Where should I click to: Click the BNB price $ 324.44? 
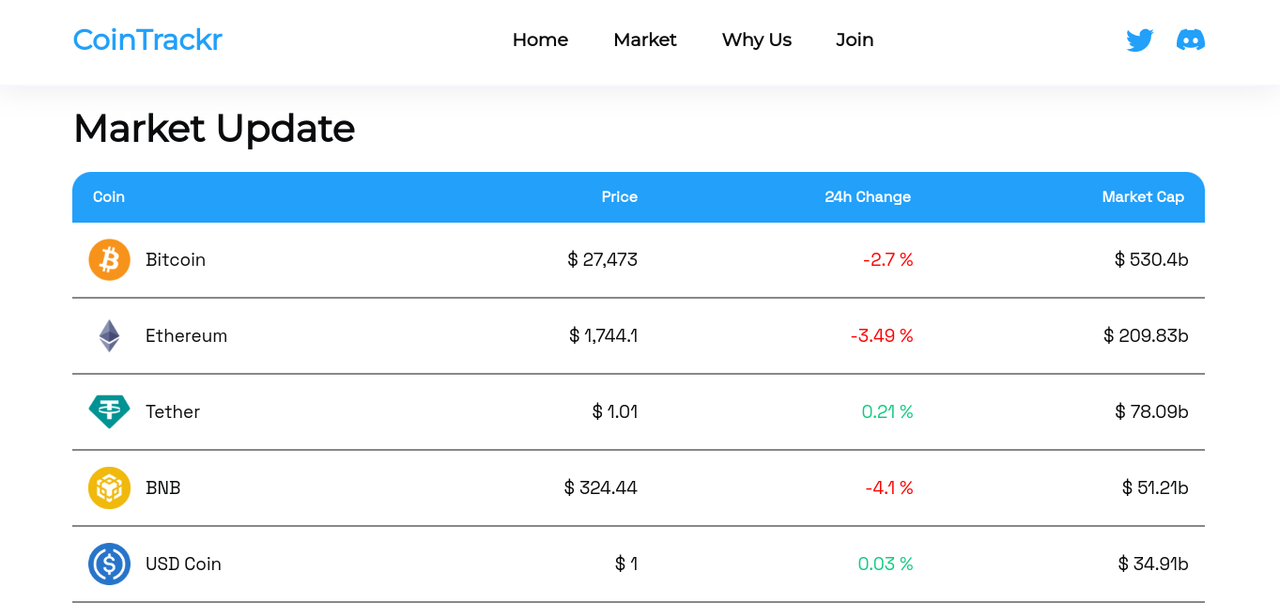pos(600,488)
